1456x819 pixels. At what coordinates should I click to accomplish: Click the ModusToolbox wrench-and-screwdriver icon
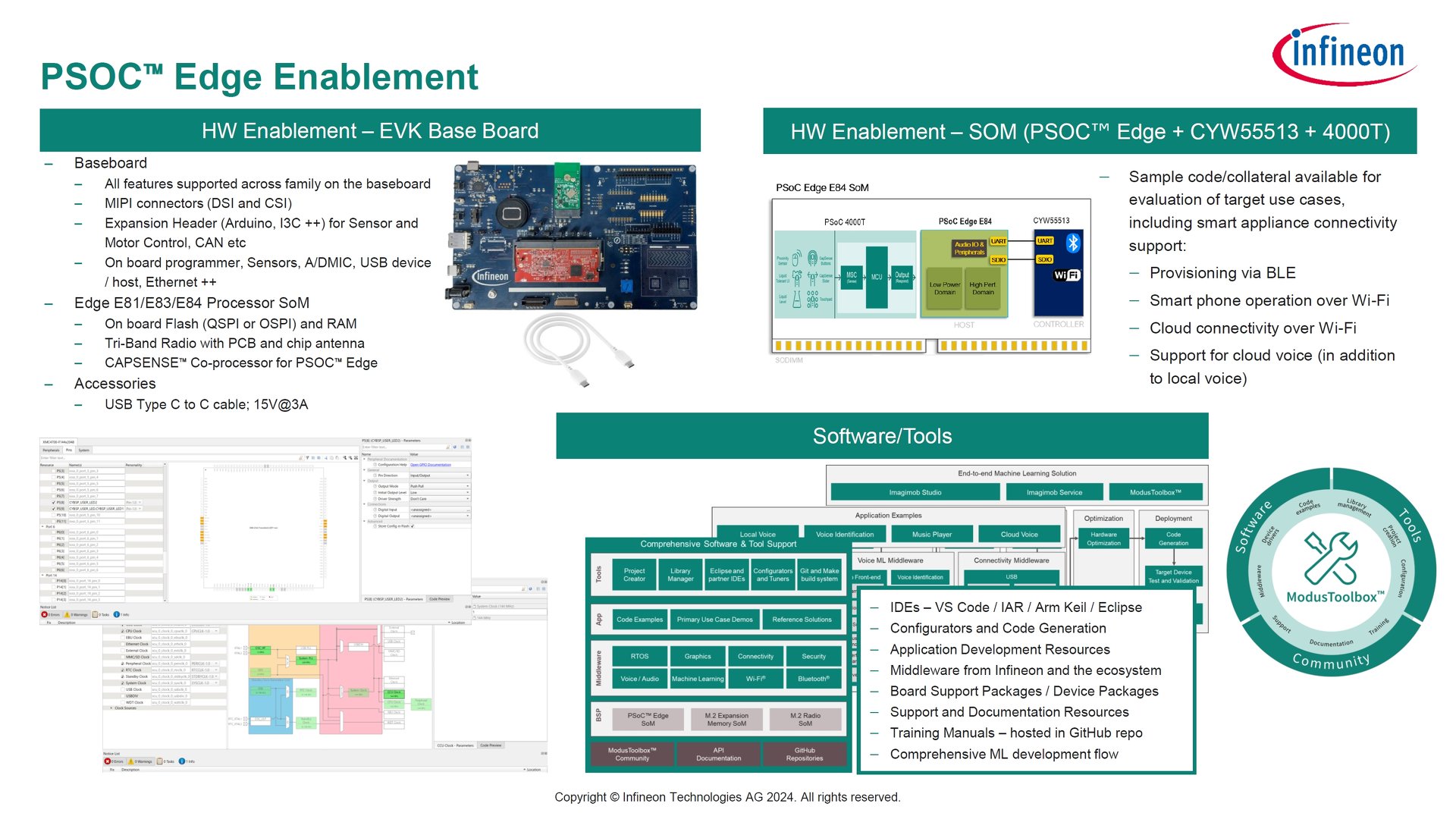[1330, 557]
